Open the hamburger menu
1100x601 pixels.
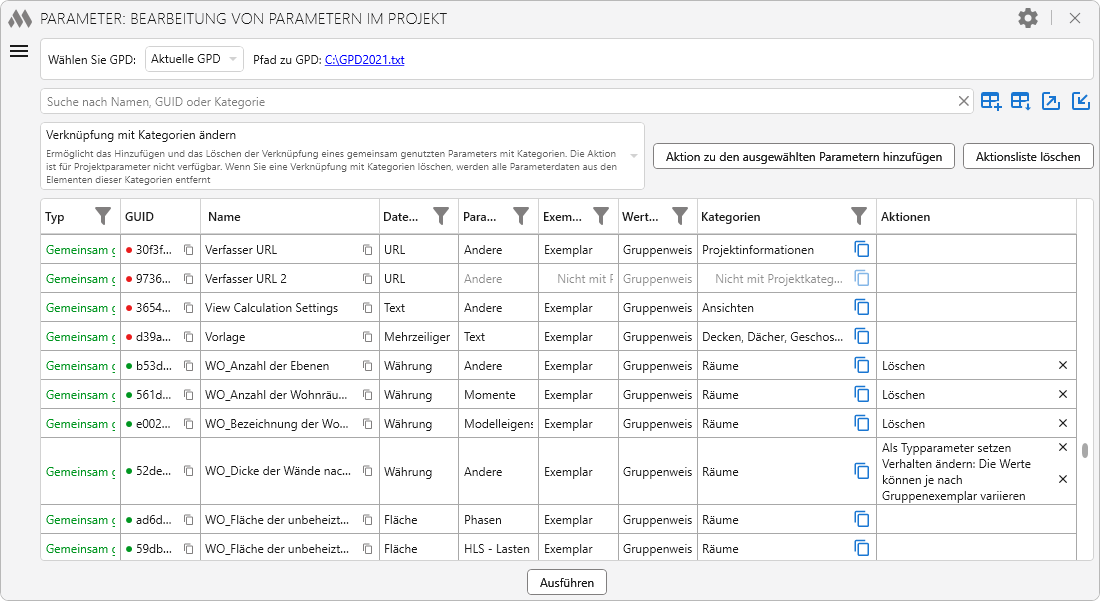pos(18,52)
